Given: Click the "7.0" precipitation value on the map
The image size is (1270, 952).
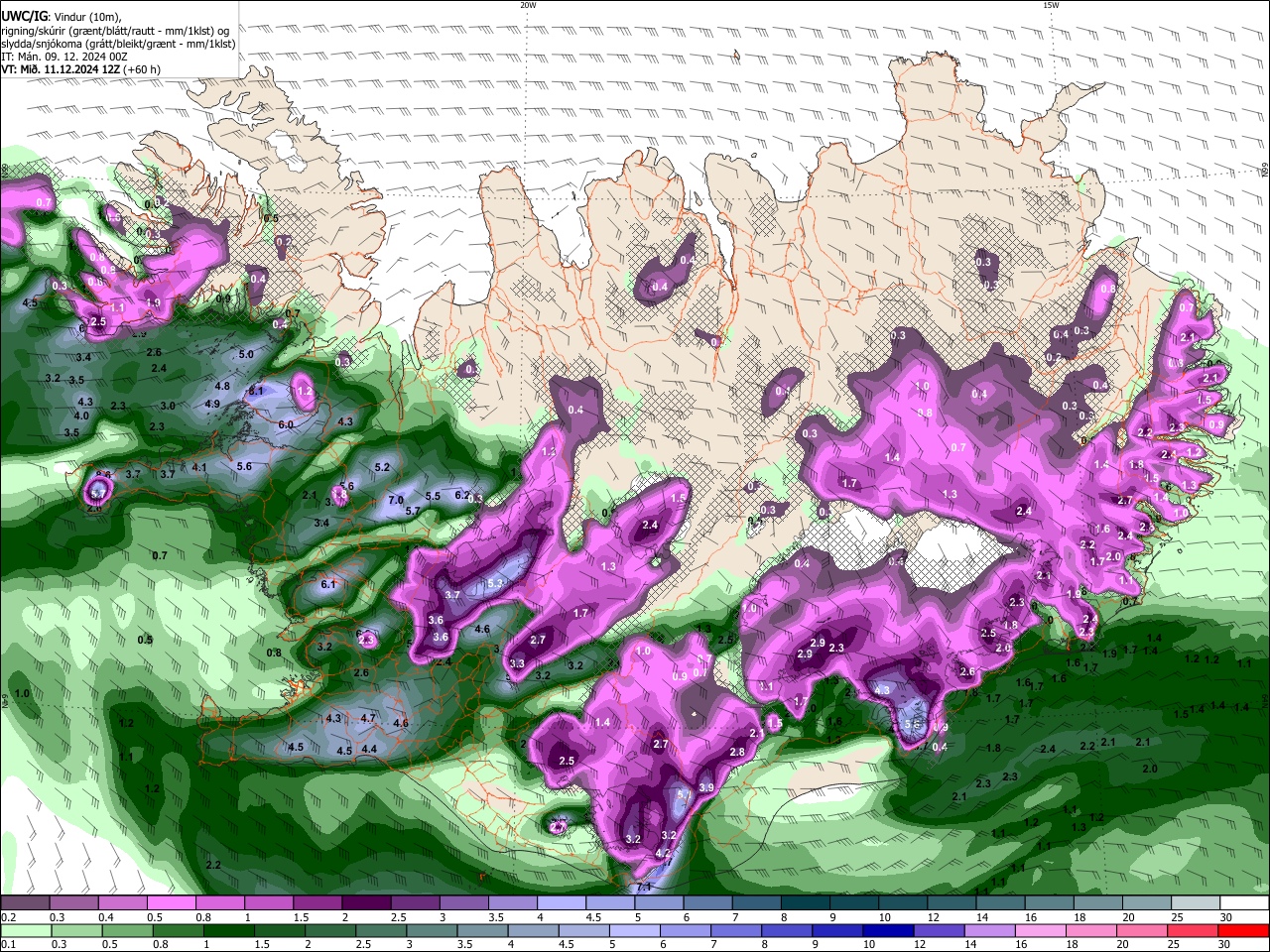Looking at the screenshot, I should (396, 500).
